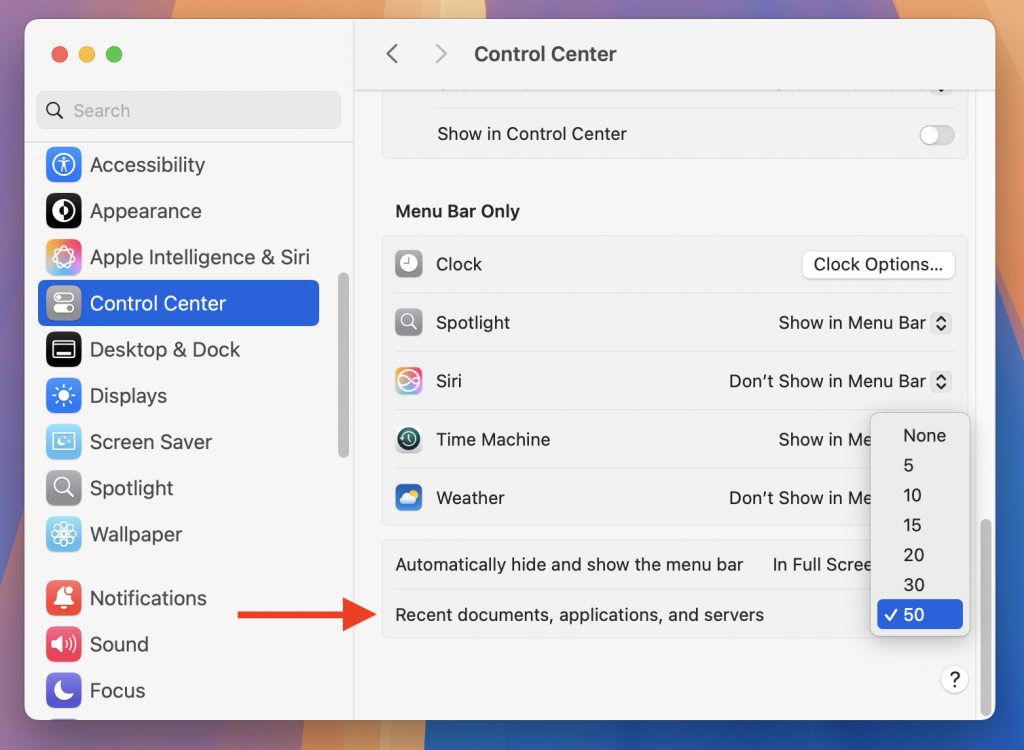This screenshot has width=1024, height=750.
Task: Select the Desktop & Dock icon
Action: 64,349
